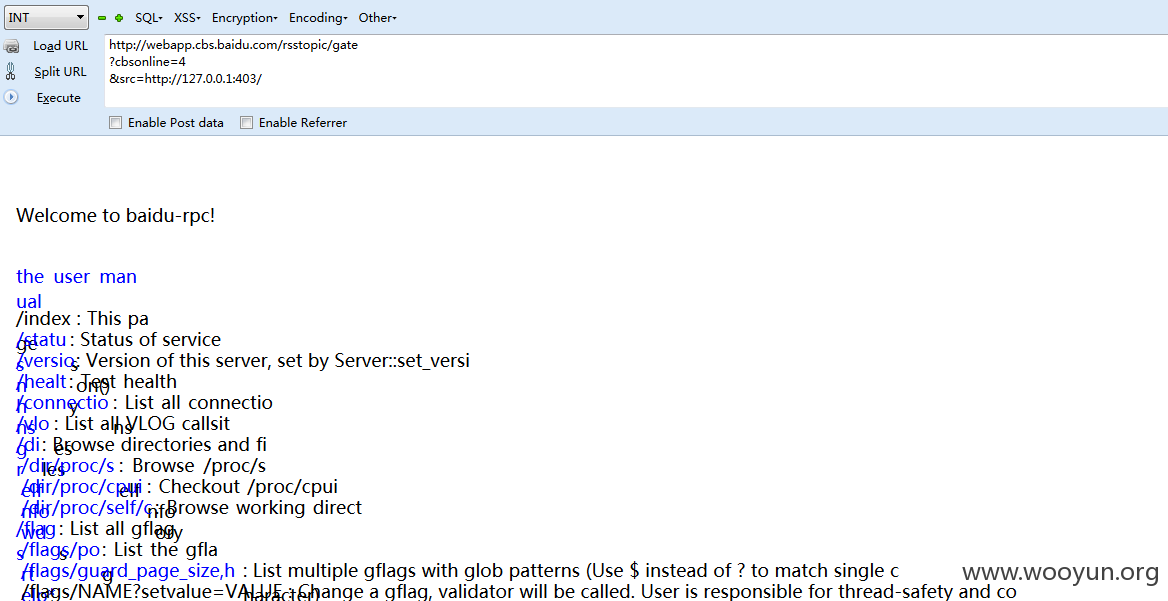Open the user manual link
The height and width of the screenshot is (601, 1168).
[76, 288]
